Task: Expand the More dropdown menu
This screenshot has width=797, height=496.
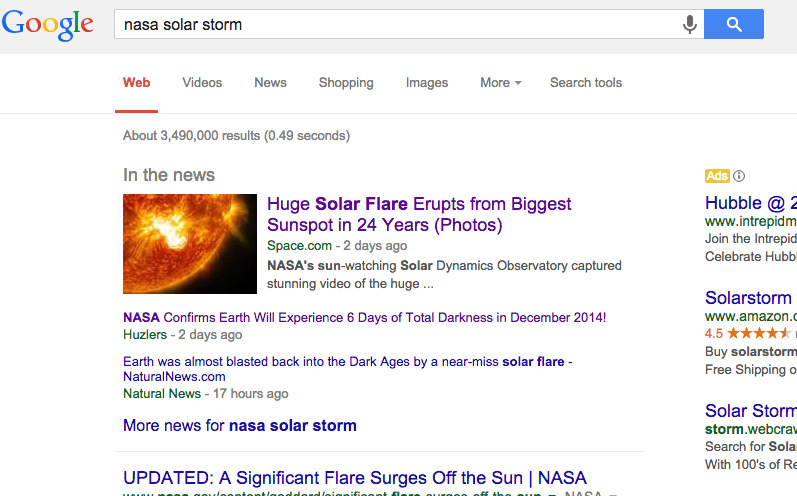Action: 501,83
